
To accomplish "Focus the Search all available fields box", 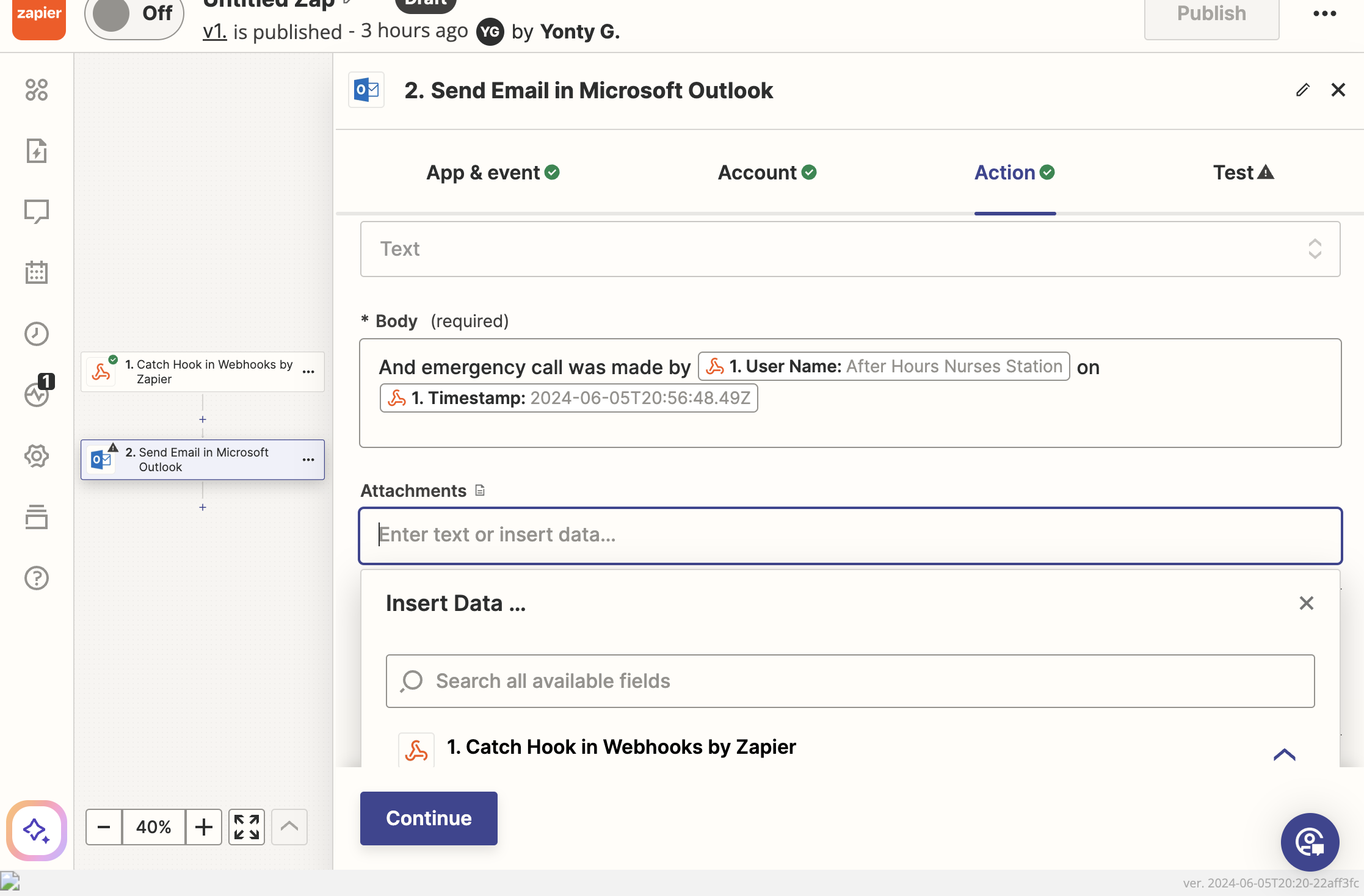I will tap(850, 681).
